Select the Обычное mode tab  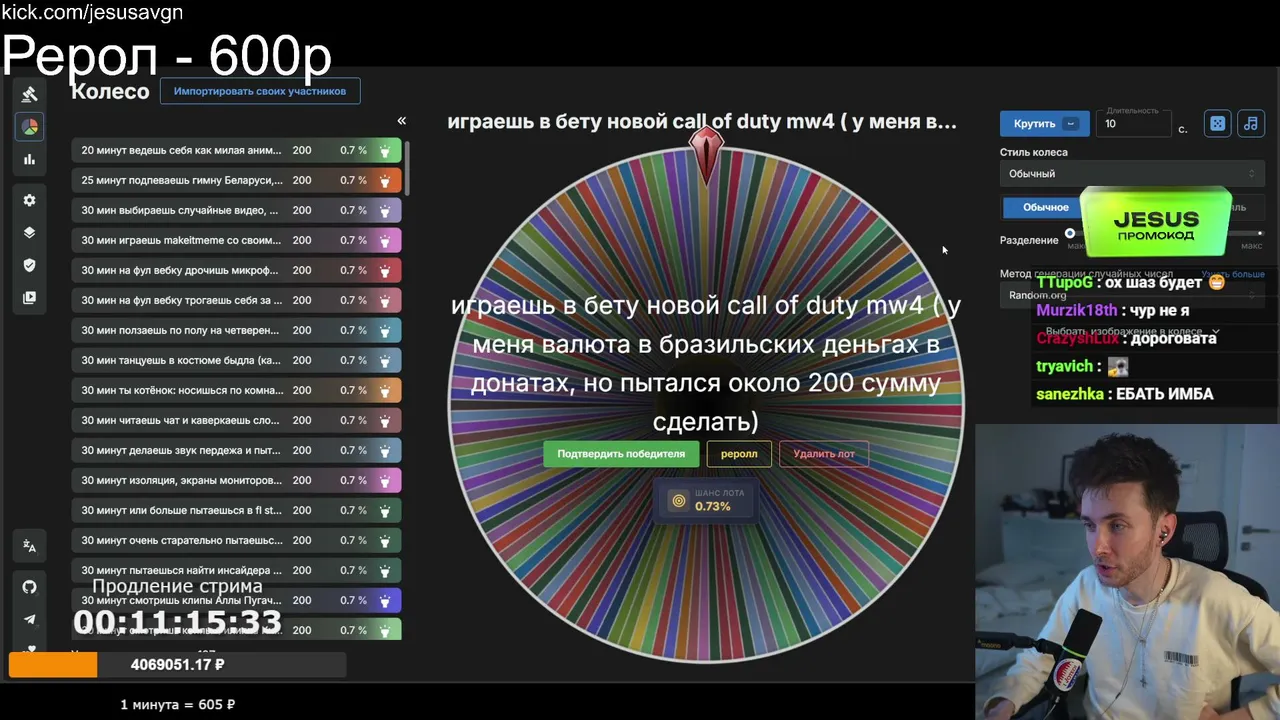click(1045, 207)
